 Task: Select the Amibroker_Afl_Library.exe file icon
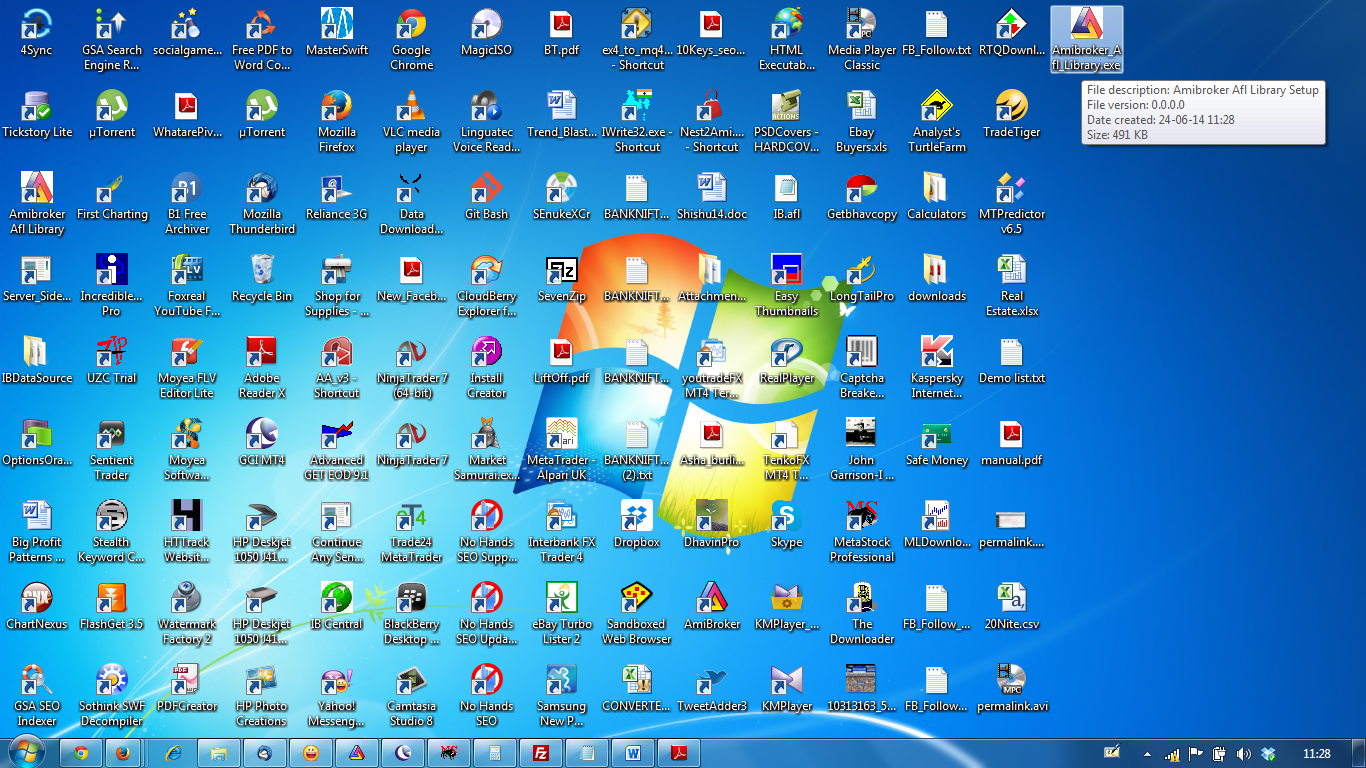click(x=1087, y=40)
